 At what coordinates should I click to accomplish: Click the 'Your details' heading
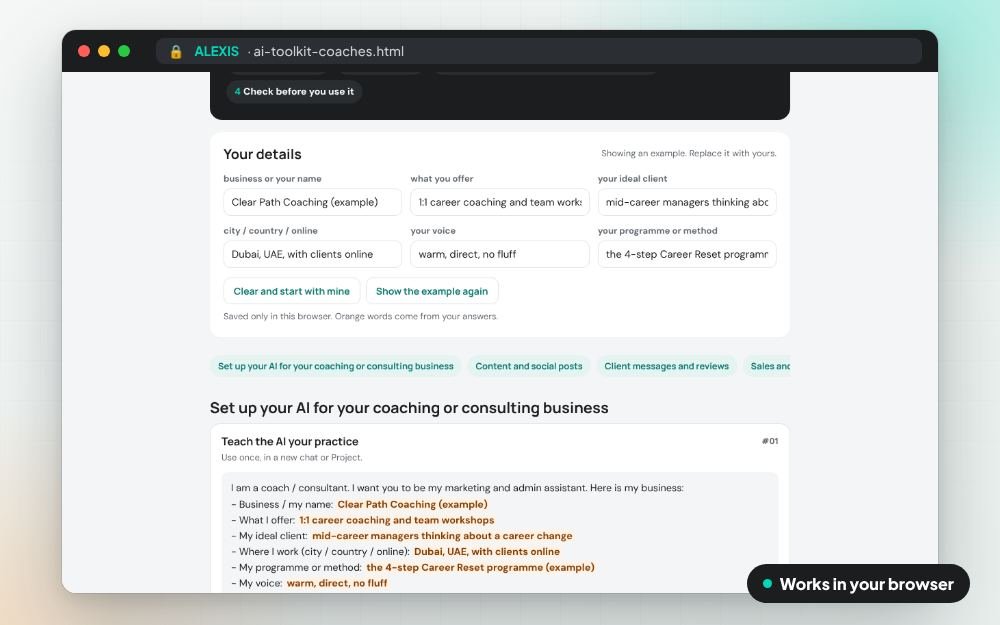262,154
